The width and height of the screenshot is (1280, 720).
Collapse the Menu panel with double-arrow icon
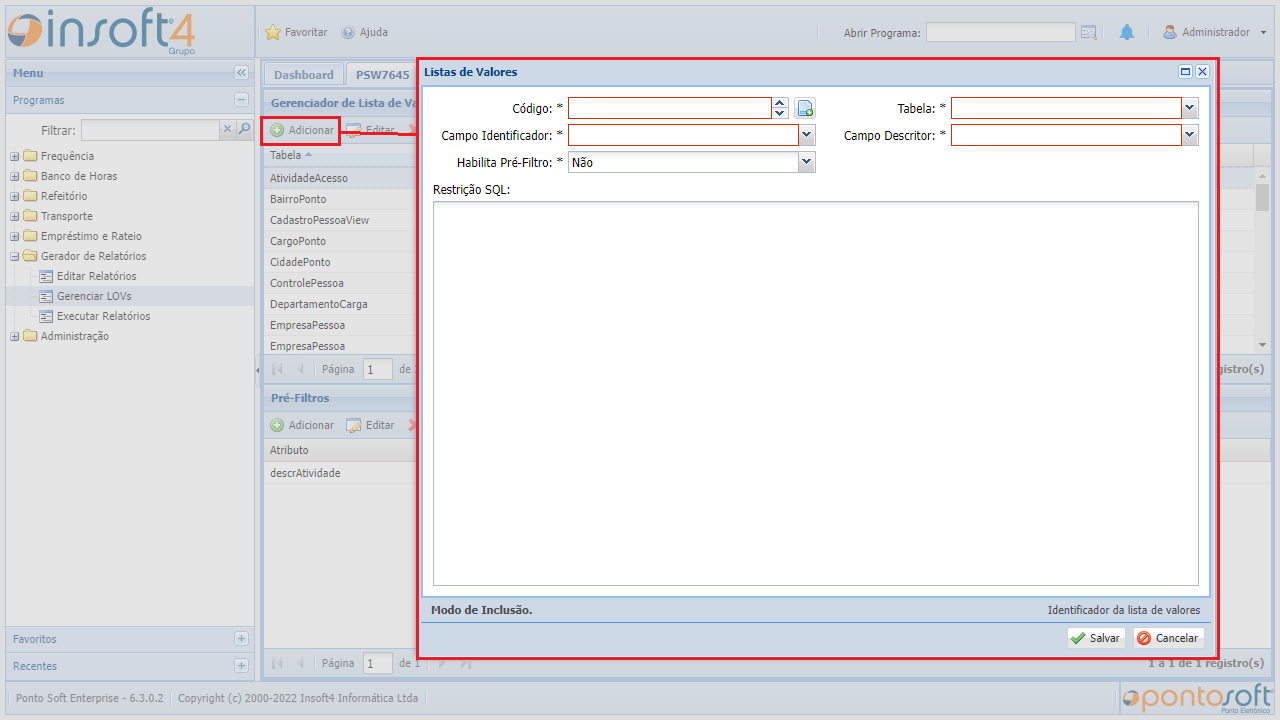coord(241,73)
